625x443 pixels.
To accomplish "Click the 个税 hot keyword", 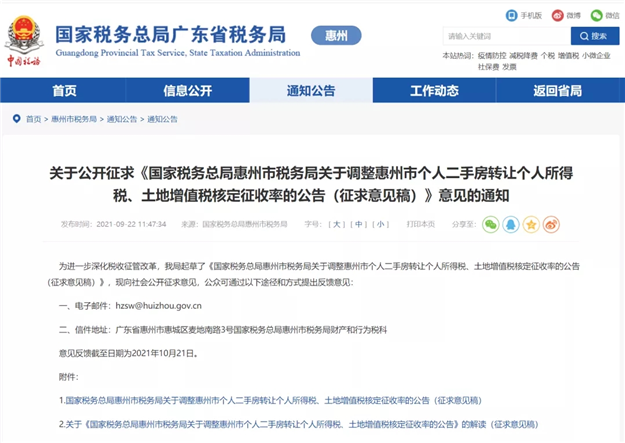I will [548, 56].
